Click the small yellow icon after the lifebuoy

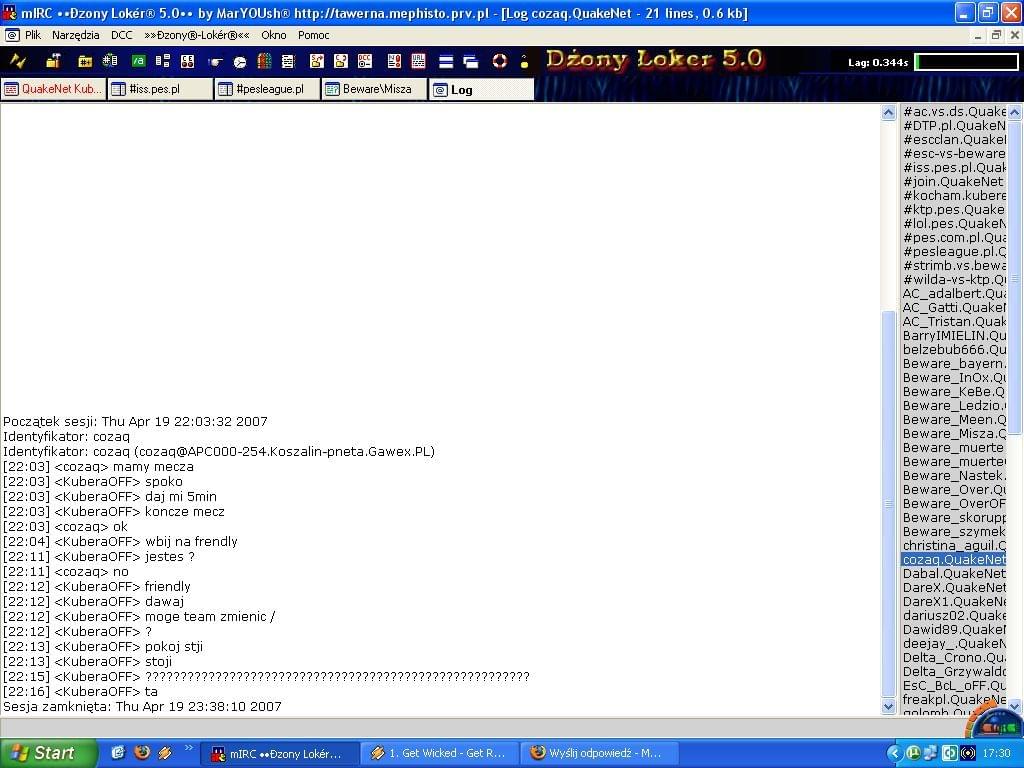pyautogui.click(x=524, y=62)
